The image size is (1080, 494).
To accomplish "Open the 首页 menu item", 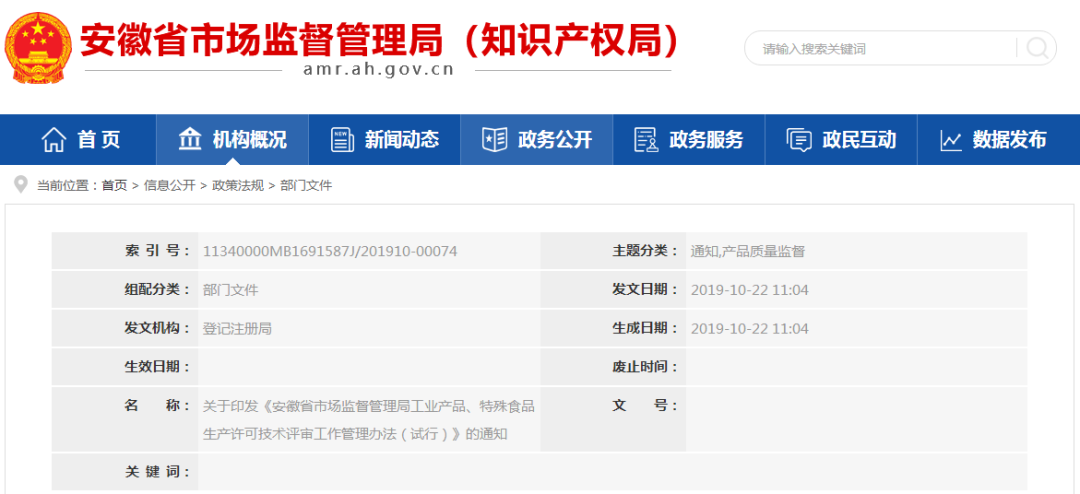I will [79, 140].
